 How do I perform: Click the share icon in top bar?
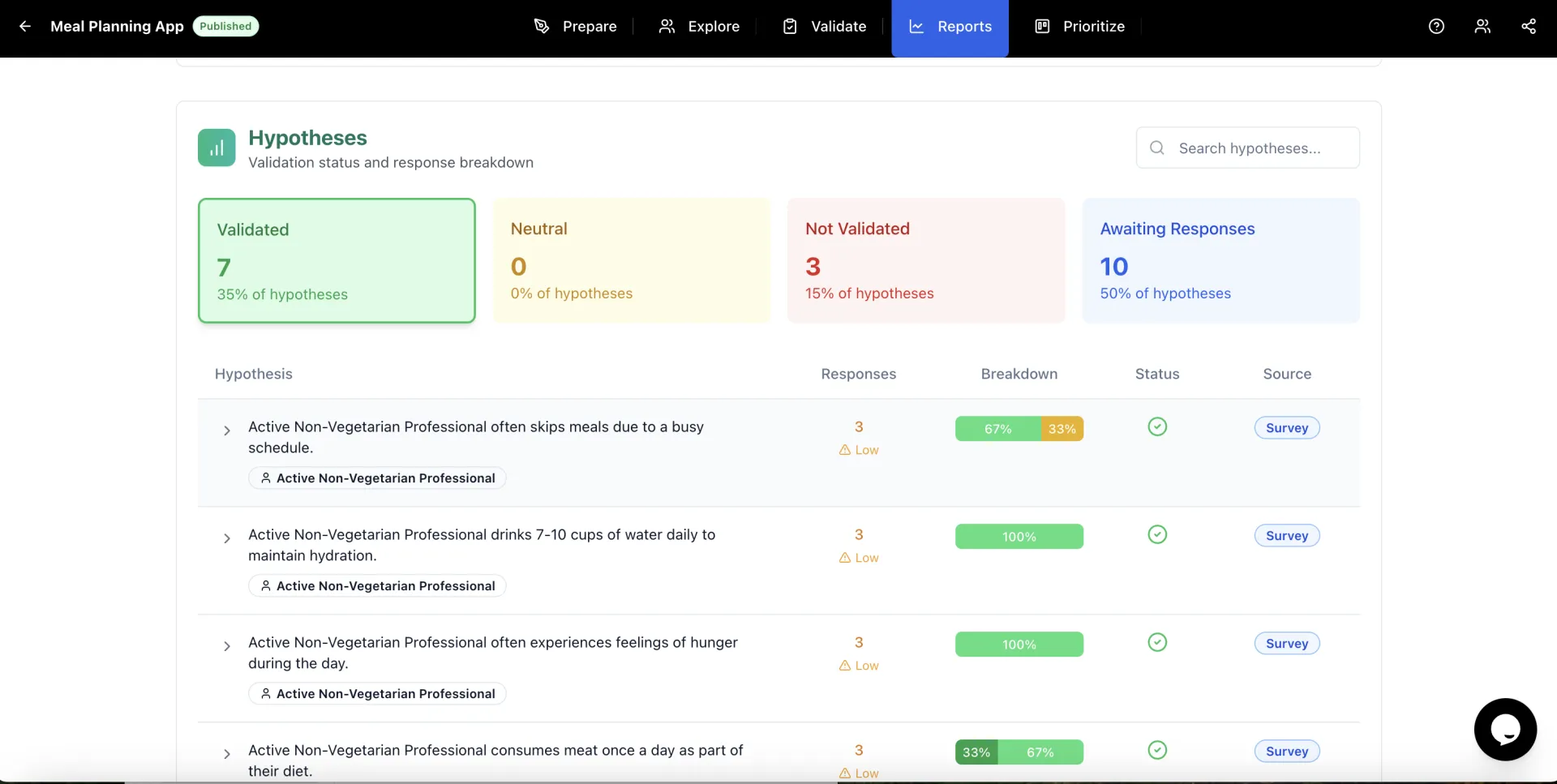[1529, 26]
